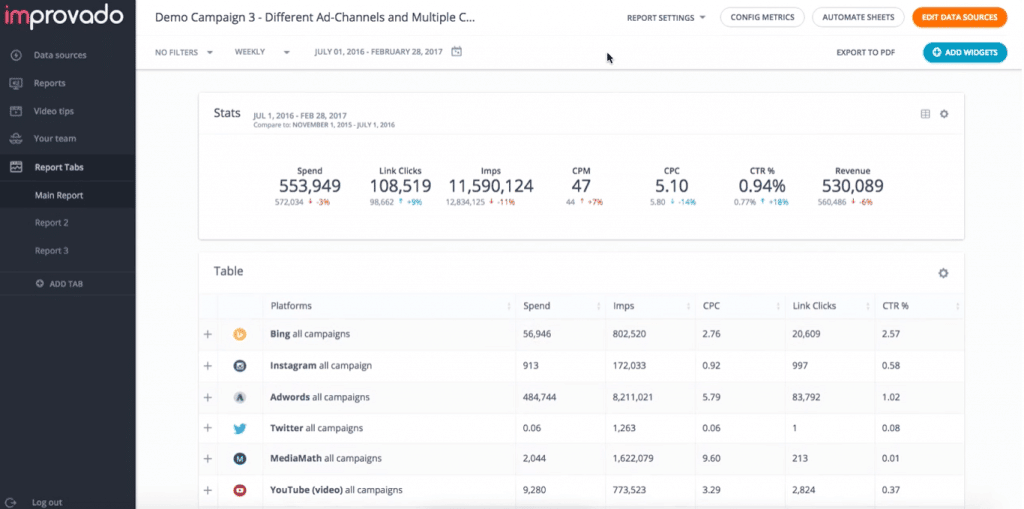Screen dimensions: 1024x509
Task: Select the Main Report tab
Action: [59, 195]
